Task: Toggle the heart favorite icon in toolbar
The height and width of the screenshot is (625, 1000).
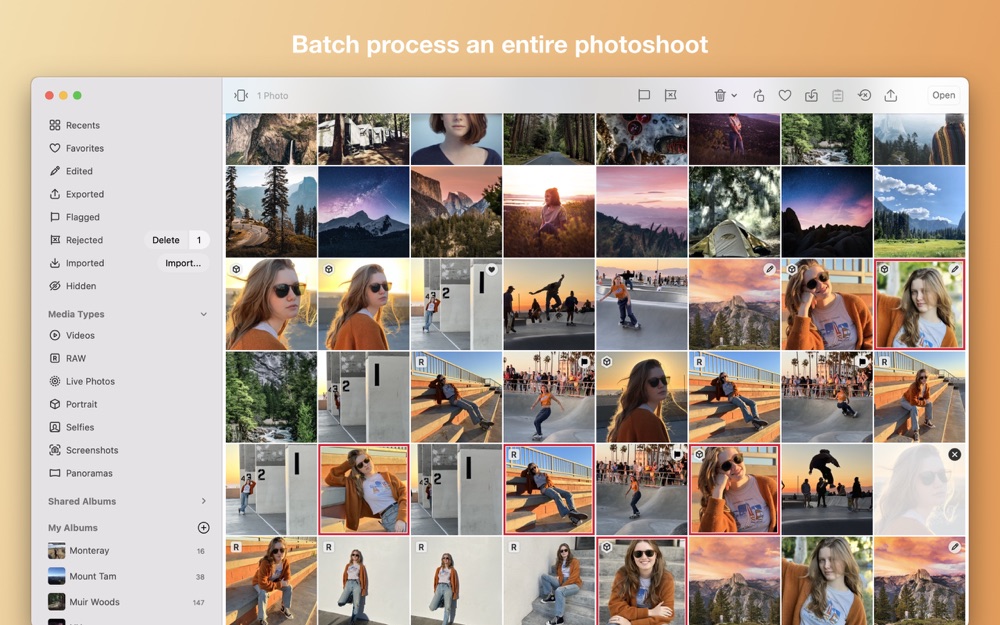Action: click(784, 96)
